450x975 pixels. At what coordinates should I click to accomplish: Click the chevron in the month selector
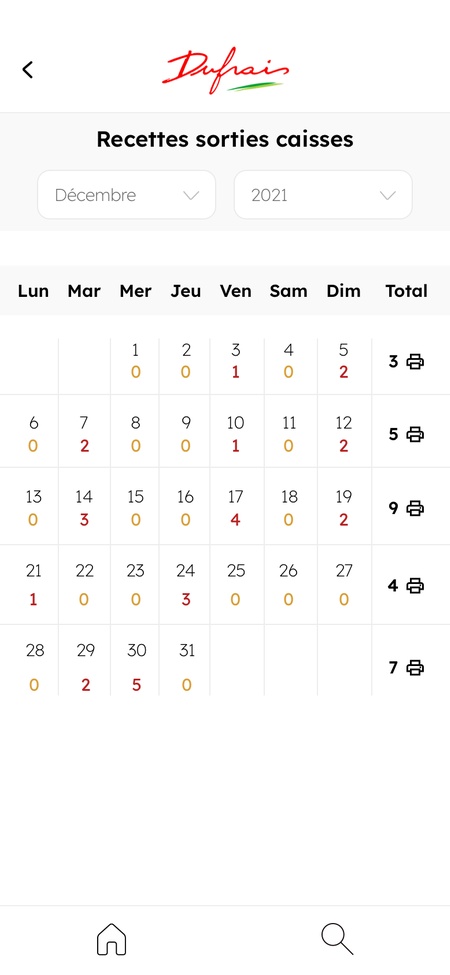click(191, 196)
